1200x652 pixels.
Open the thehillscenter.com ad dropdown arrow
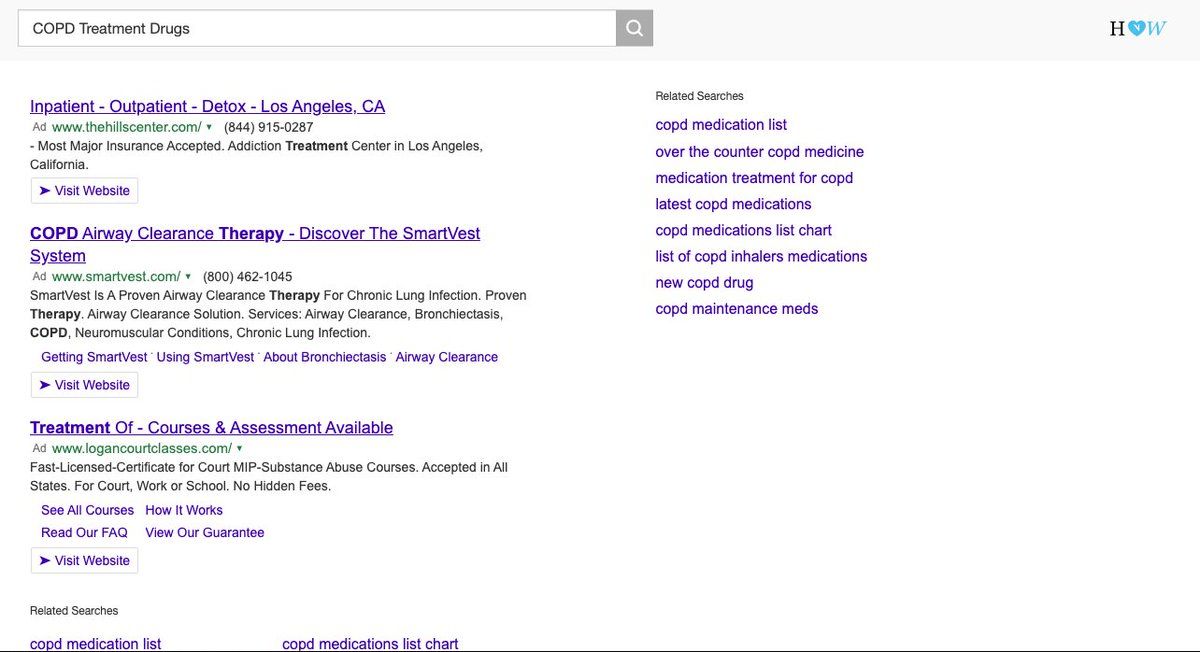click(x=209, y=127)
